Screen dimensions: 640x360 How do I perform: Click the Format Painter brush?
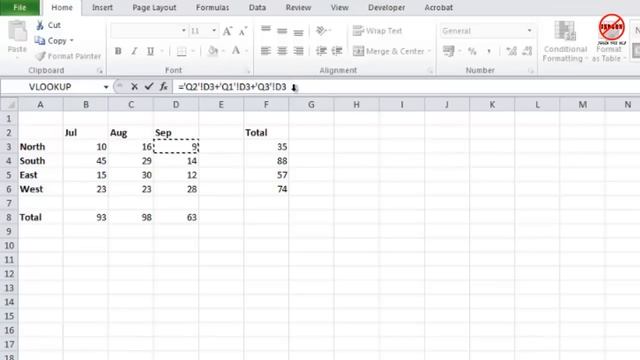40,56
